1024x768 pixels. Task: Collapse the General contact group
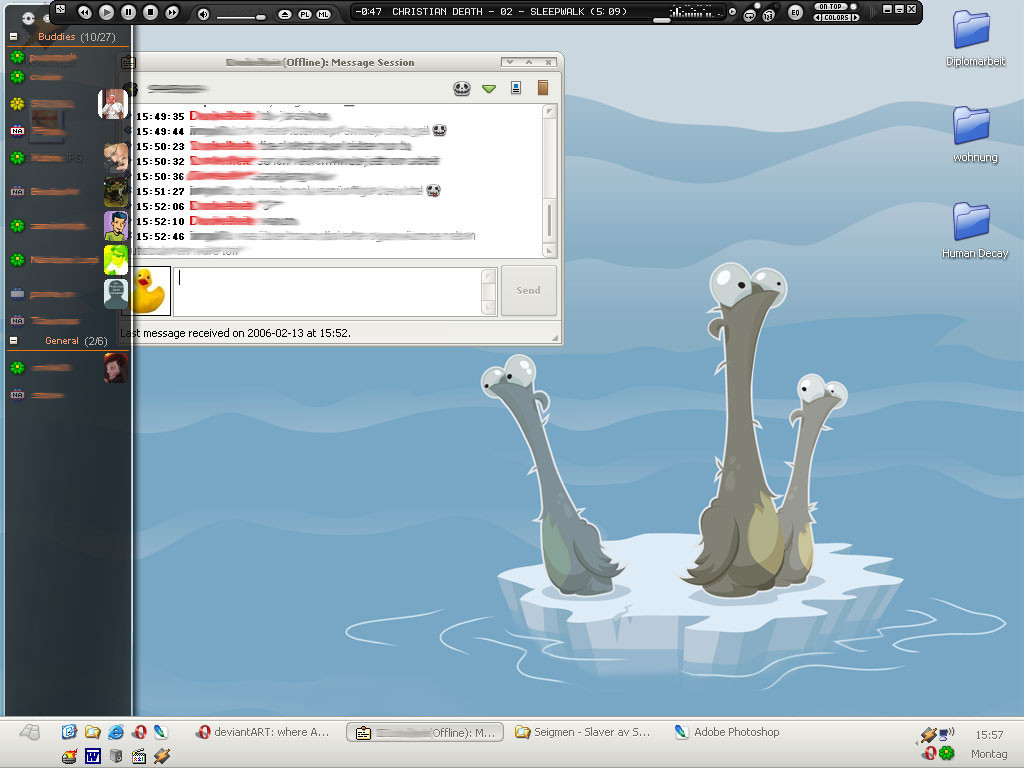[x=14, y=341]
